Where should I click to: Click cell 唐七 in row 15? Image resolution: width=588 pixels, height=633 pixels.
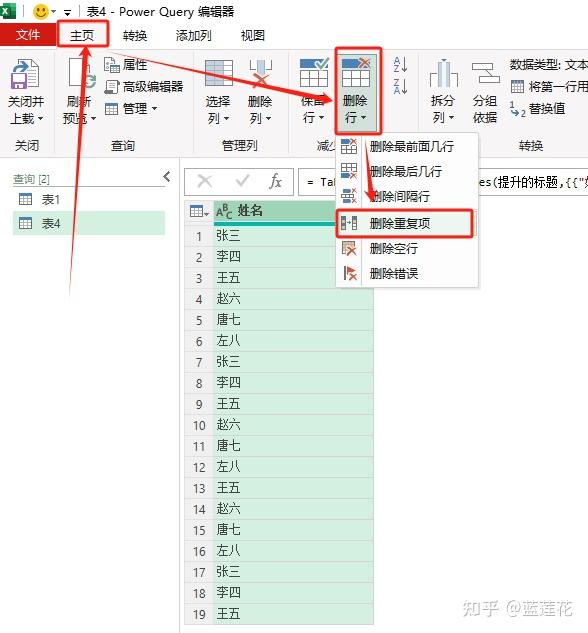pyautogui.click(x=293, y=530)
